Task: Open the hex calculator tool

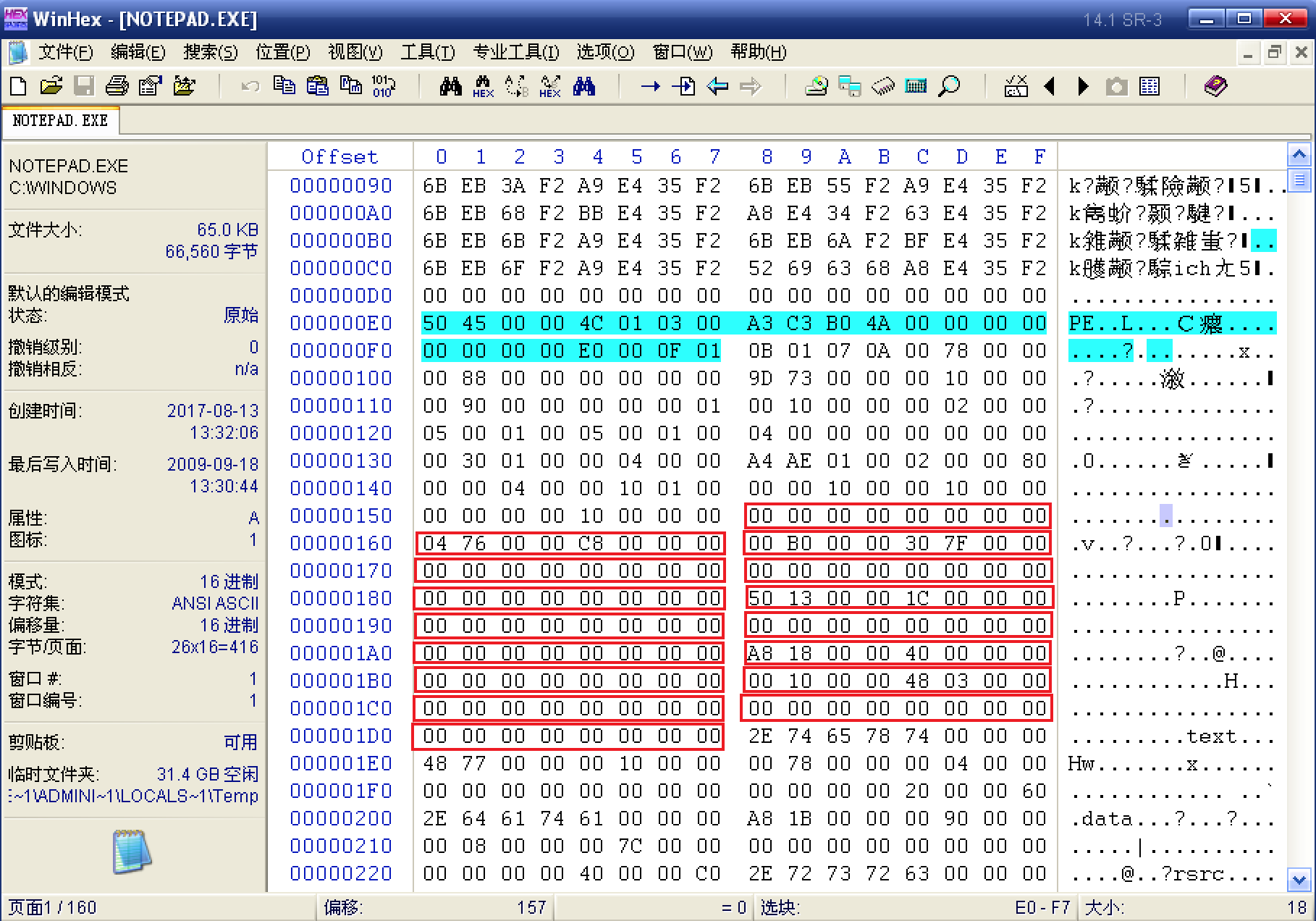Action: click(916, 85)
